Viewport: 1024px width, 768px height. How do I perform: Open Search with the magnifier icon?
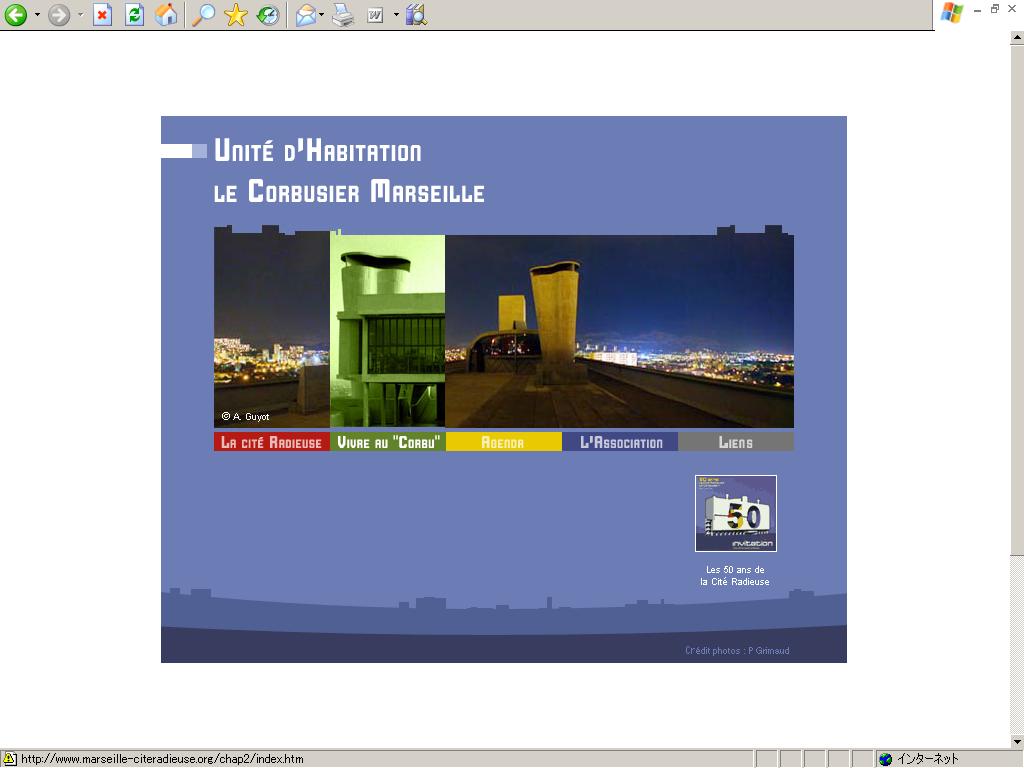click(203, 14)
